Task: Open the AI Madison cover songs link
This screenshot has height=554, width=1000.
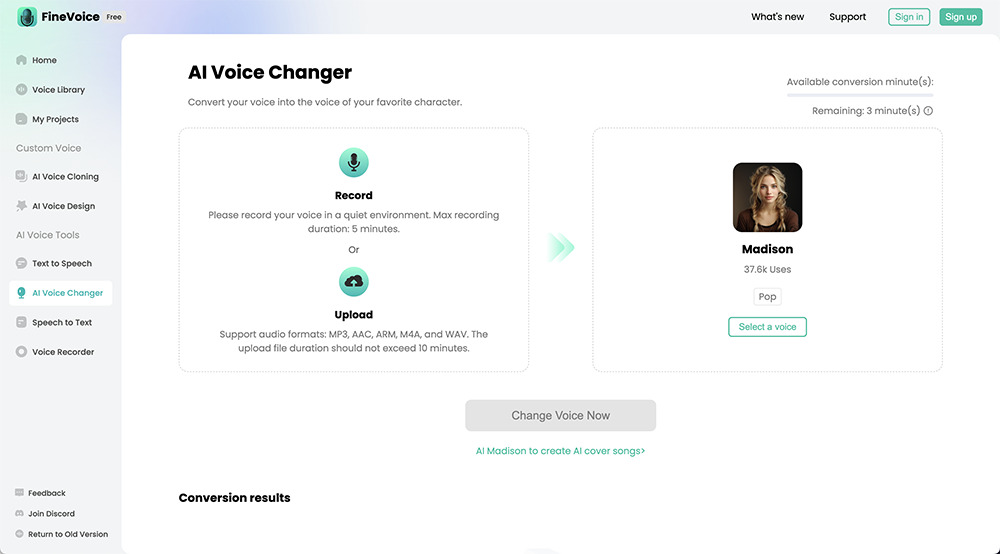Action: (560, 451)
